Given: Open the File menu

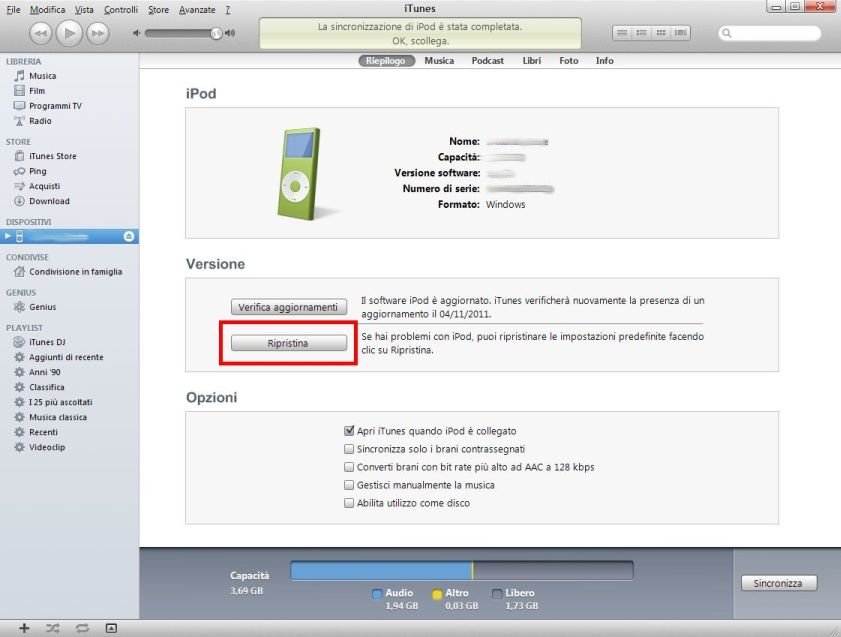Looking at the screenshot, I should tap(13, 10).
